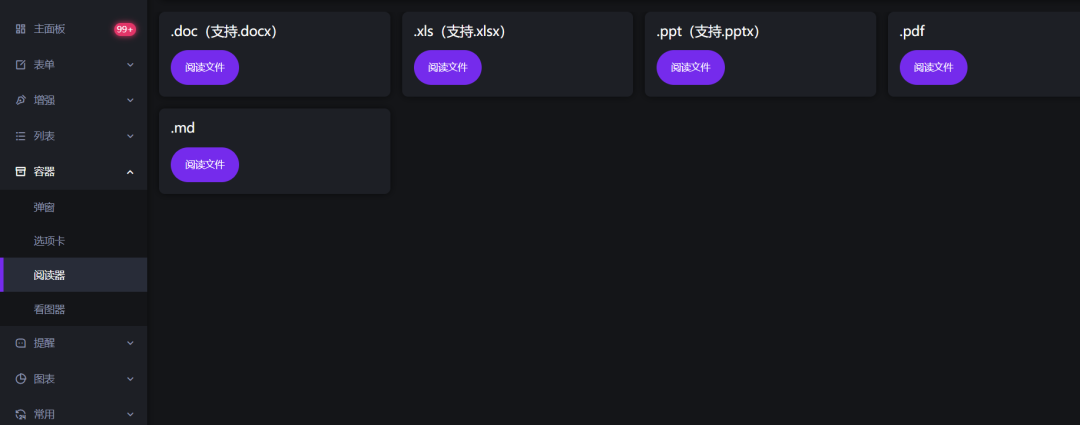Select the active 阅读器 menu item

(x=74, y=275)
